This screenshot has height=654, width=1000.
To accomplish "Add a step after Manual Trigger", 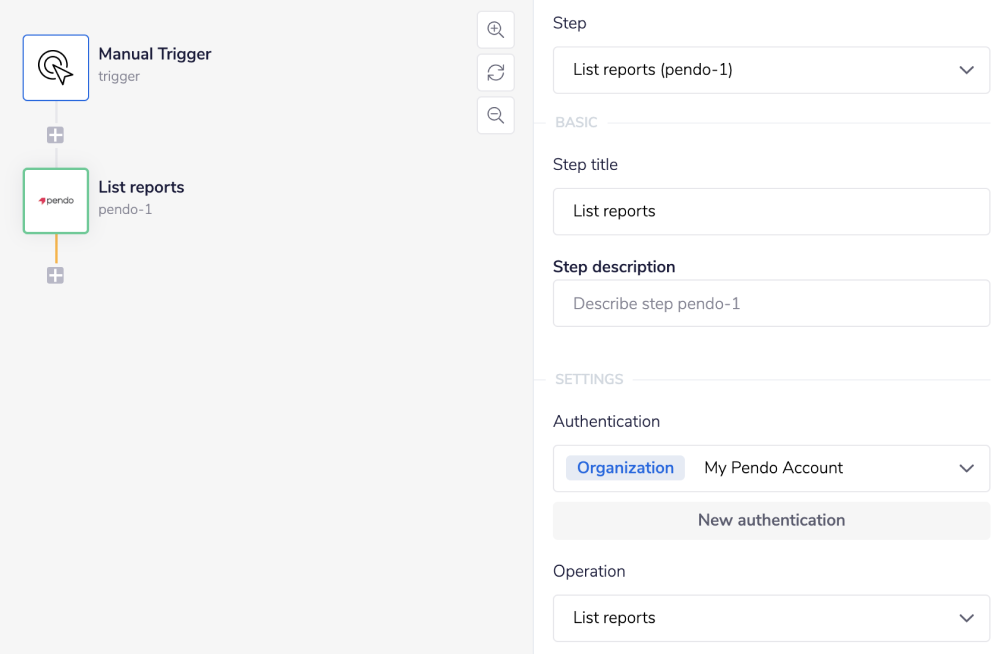I will point(55,134).
